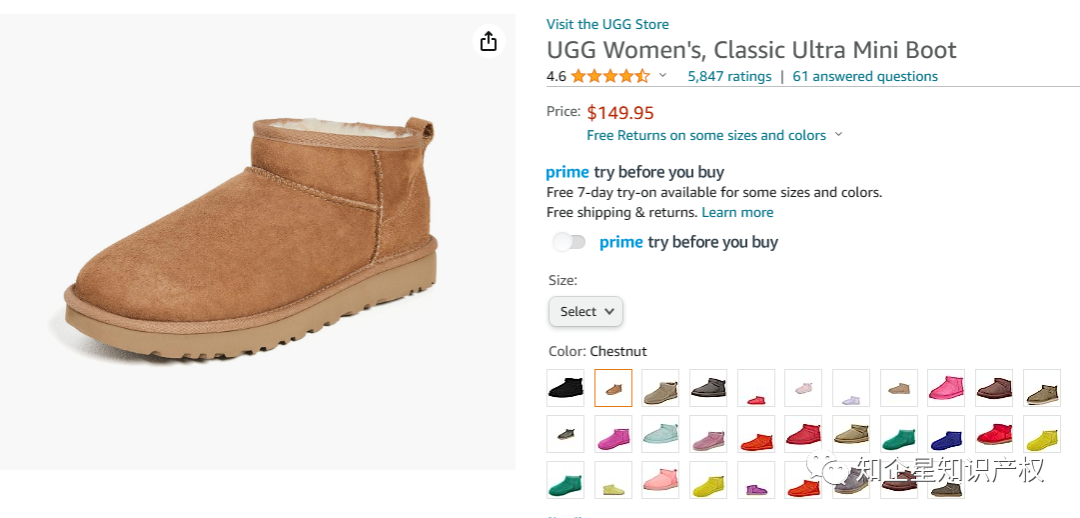Open the 5,847 ratings link

pos(729,76)
